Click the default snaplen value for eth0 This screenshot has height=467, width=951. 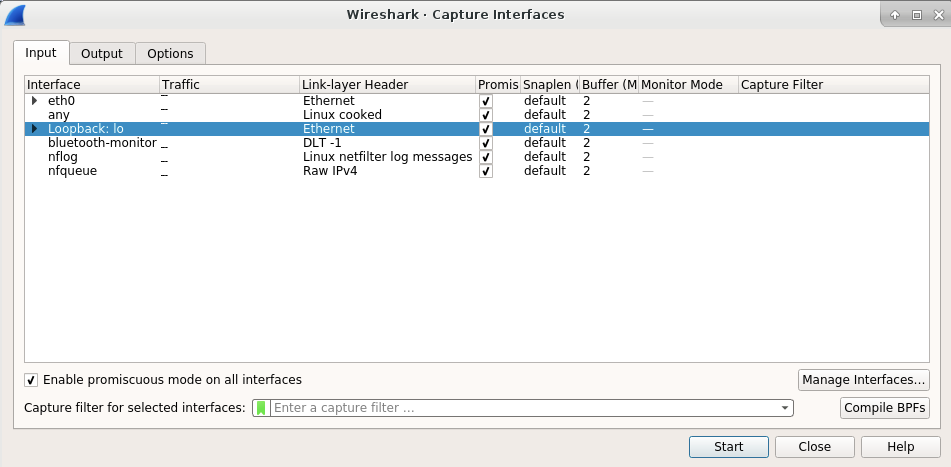pos(545,101)
